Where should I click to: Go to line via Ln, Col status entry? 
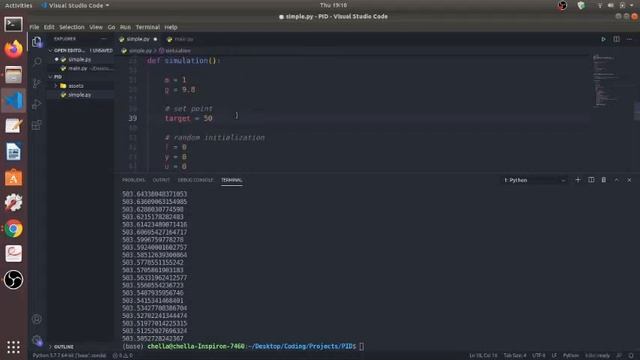[483, 356]
